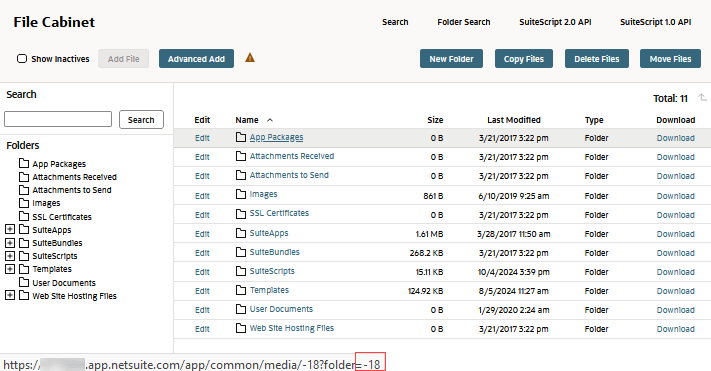Click the Attachments Received folder icon in the table
The image size is (711, 371).
pyautogui.click(x=241, y=156)
